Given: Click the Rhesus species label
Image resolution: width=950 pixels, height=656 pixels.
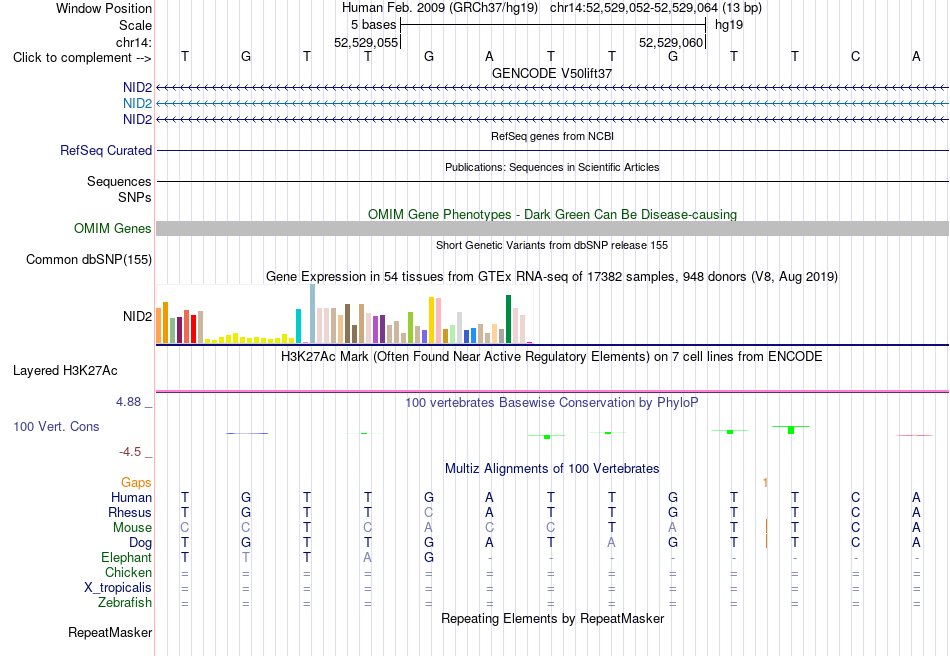Looking at the screenshot, I should point(130,512).
